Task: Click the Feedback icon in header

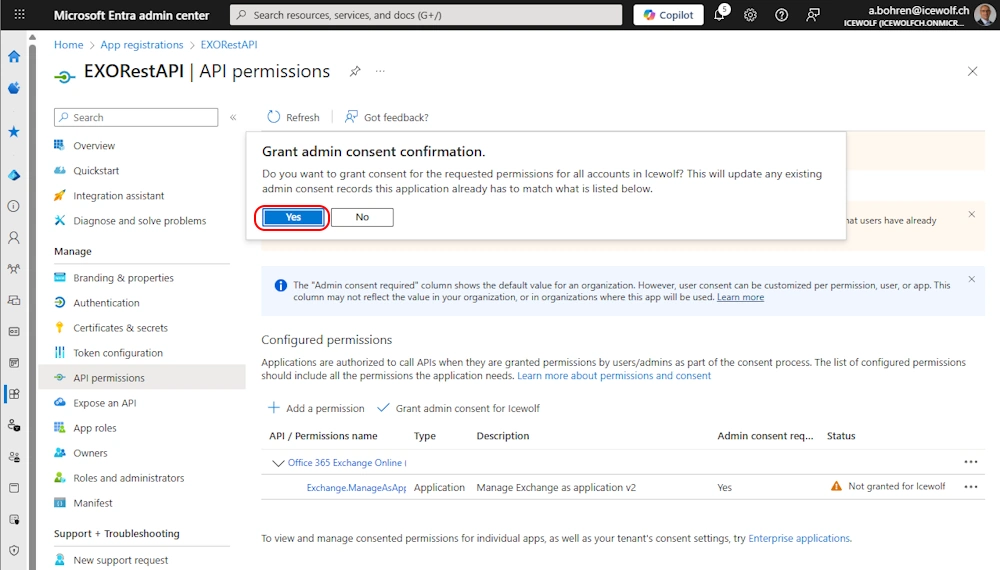Action: click(813, 15)
